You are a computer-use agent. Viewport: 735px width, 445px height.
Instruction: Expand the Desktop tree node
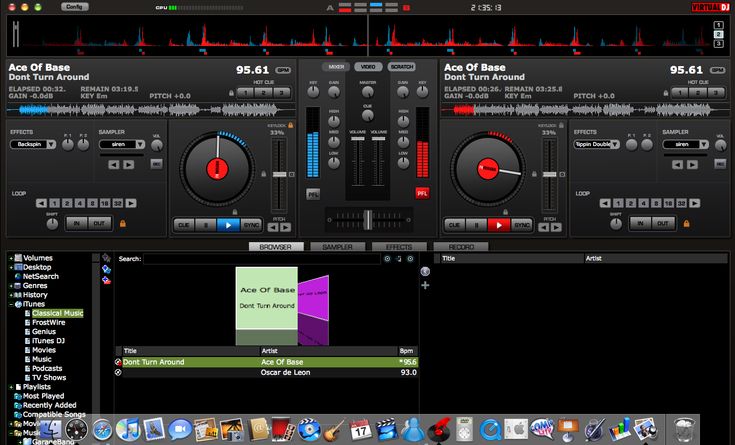pos(11,268)
